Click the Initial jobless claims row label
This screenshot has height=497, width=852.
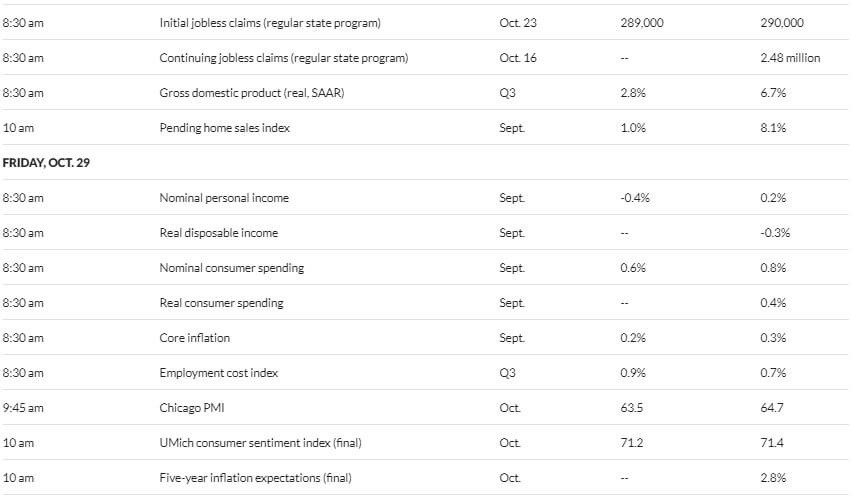tap(270, 23)
